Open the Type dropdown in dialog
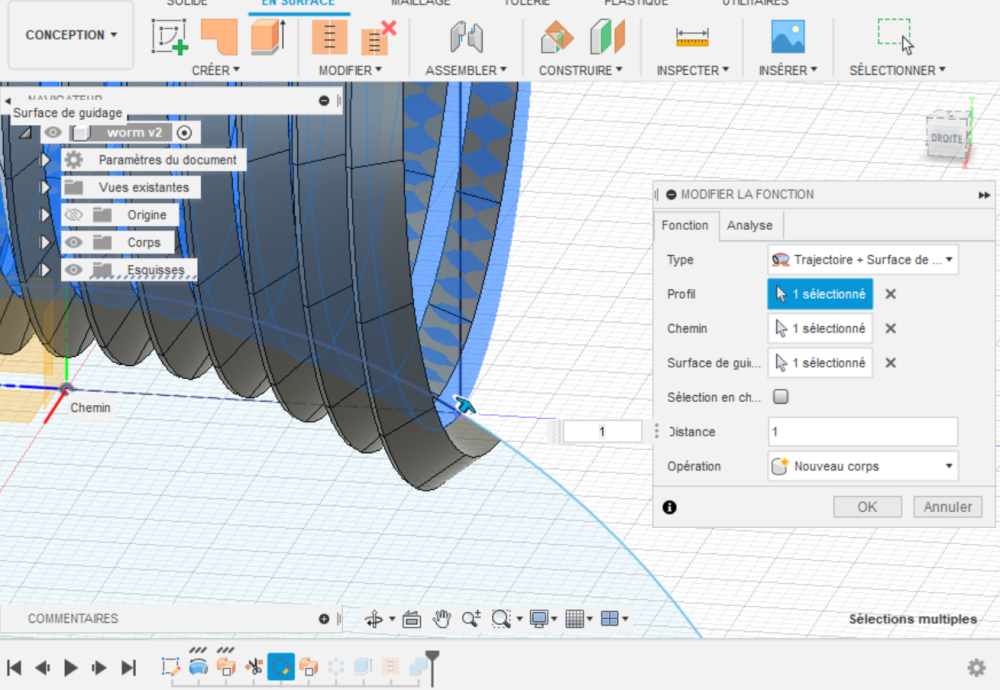 862,260
